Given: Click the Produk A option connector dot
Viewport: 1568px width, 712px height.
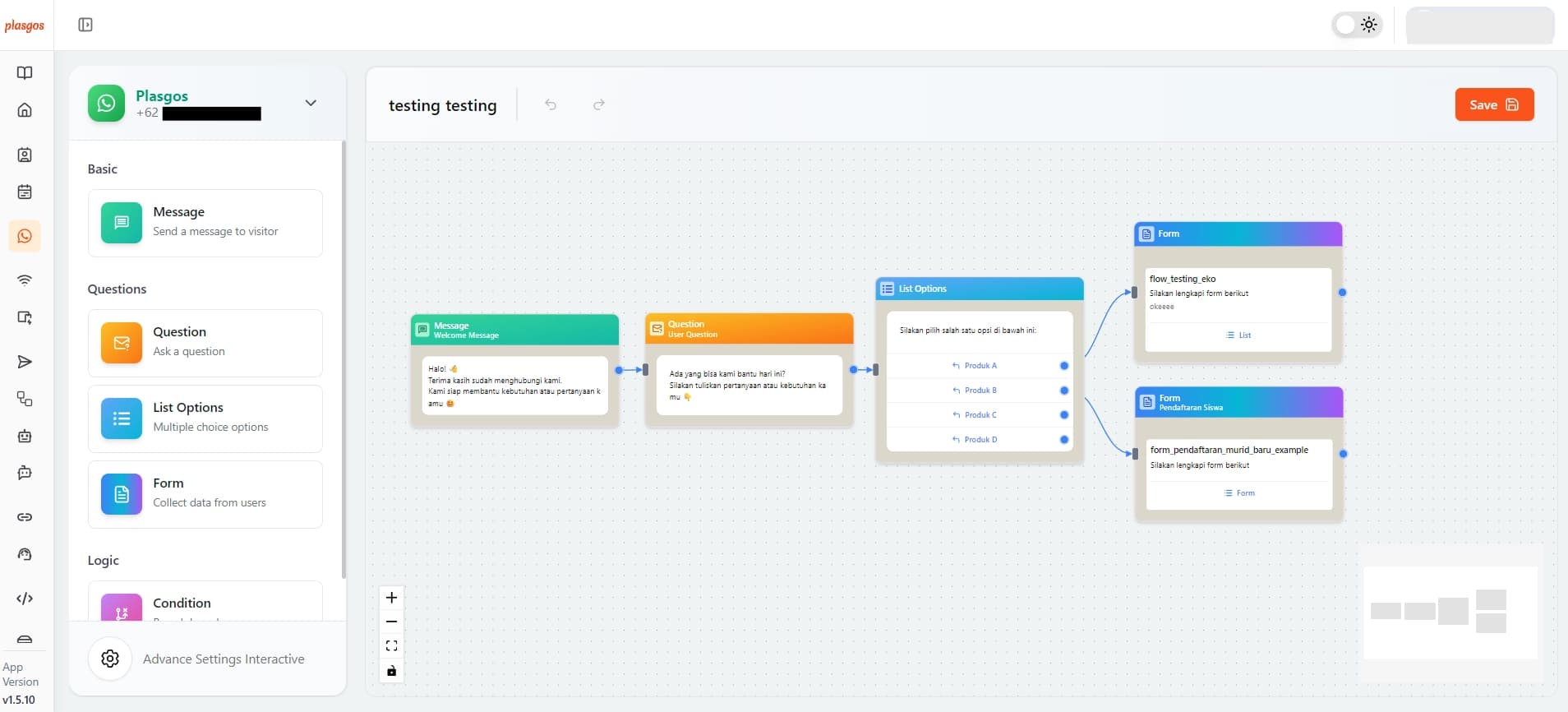Looking at the screenshot, I should 1064,366.
